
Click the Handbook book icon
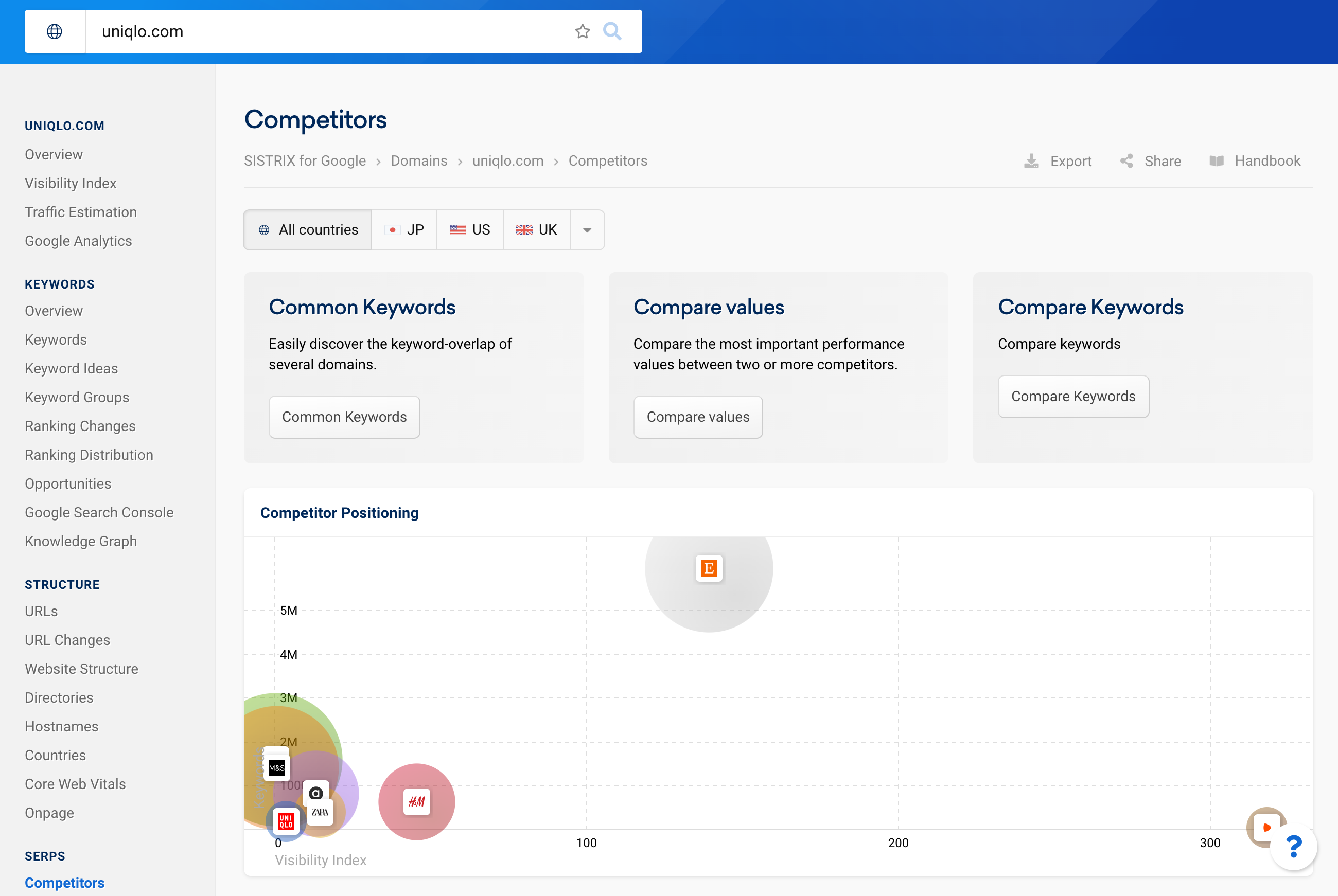tap(1216, 161)
